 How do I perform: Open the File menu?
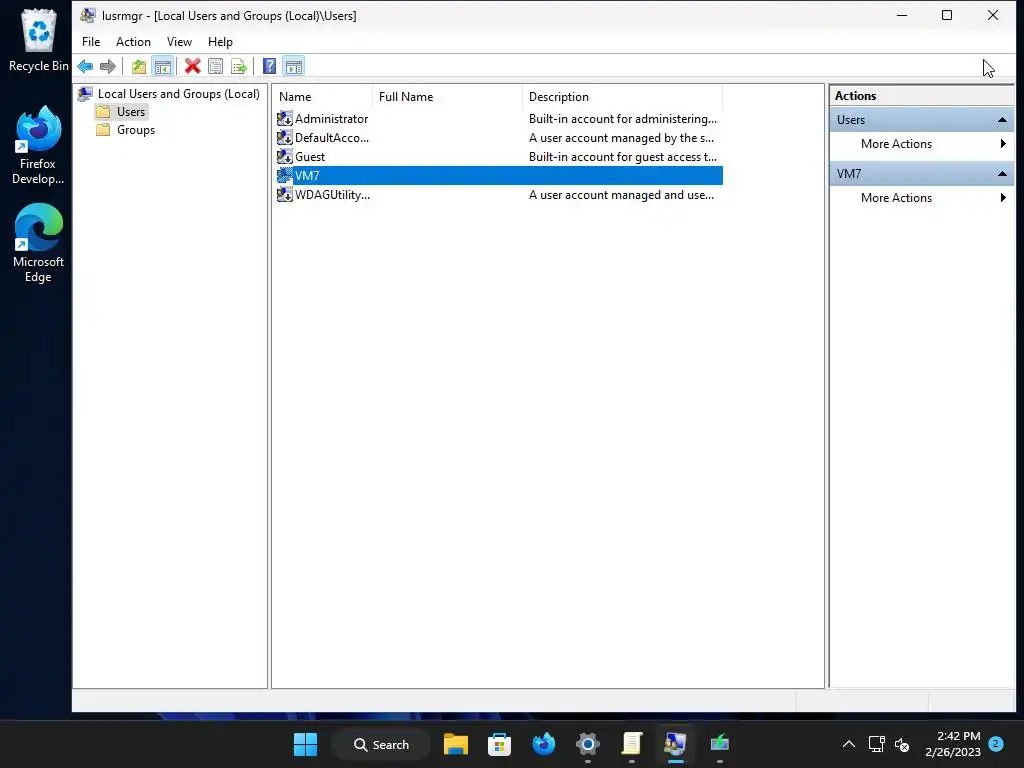coord(91,42)
